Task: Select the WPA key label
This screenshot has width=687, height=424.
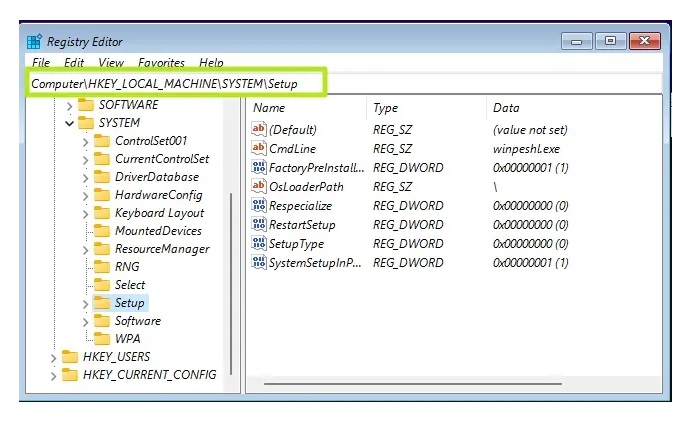Action: tap(127, 339)
